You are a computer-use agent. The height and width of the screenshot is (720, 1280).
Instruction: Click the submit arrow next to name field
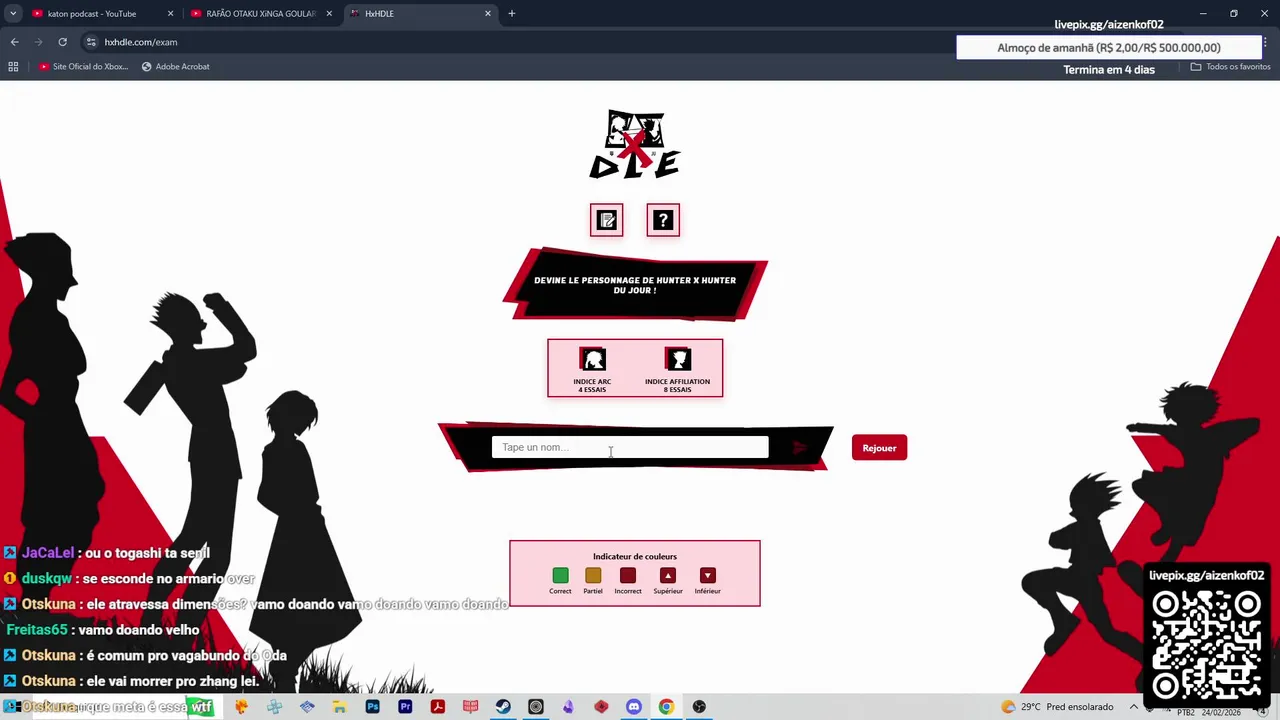point(800,448)
